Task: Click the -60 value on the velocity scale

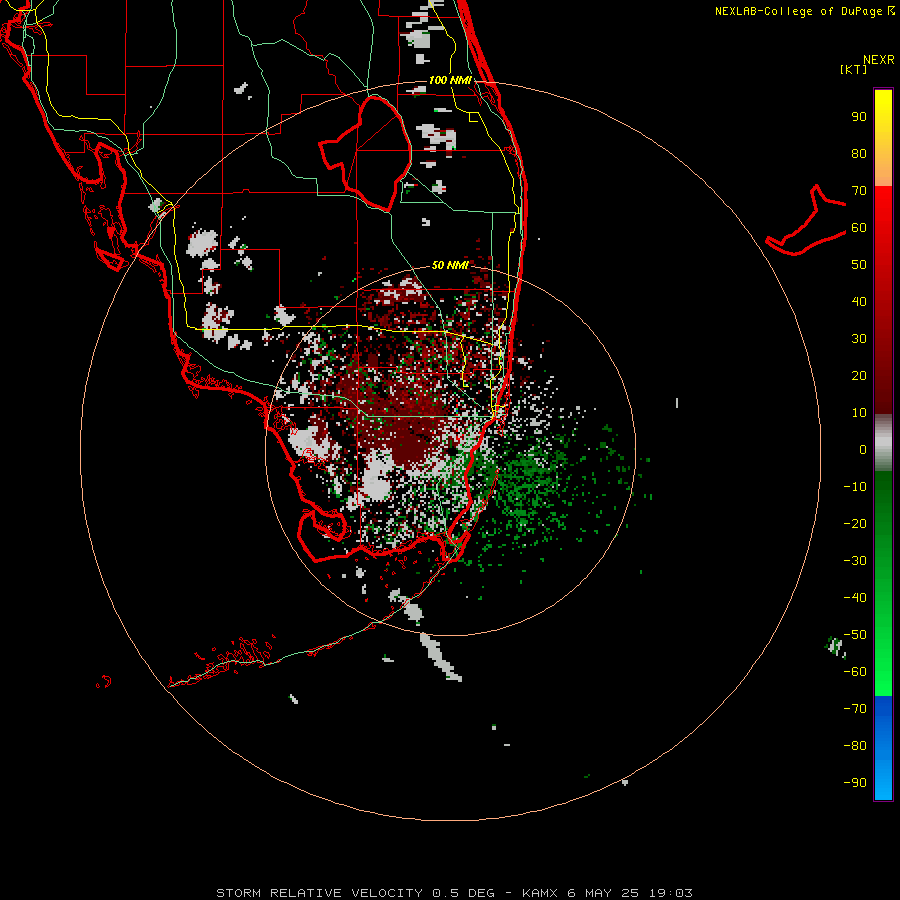Action: coord(855,672)
